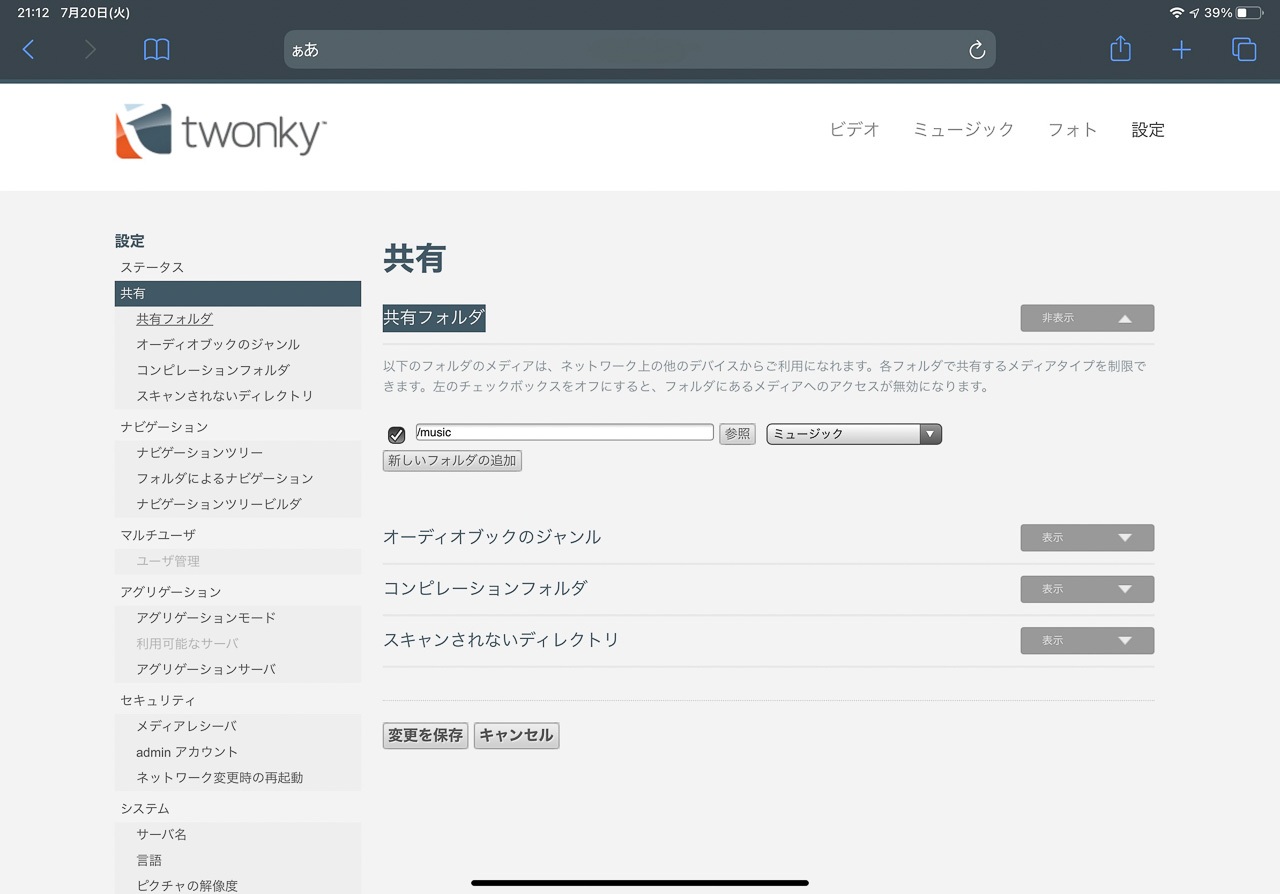Open the 共有フォルダ sidebar link

point(174,319)
